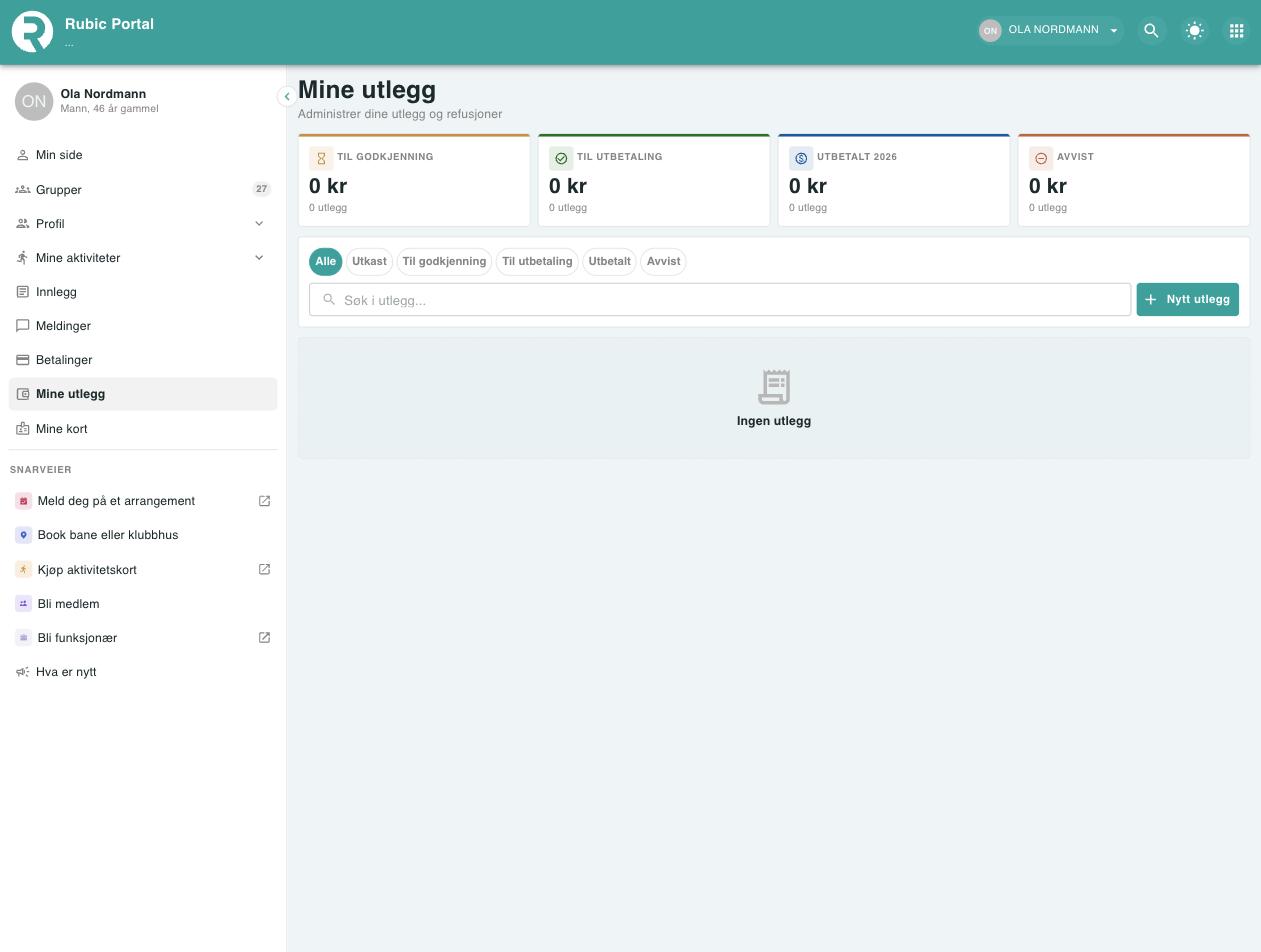Collapse the sidebar with the chevron button

[x=287, y=96]
